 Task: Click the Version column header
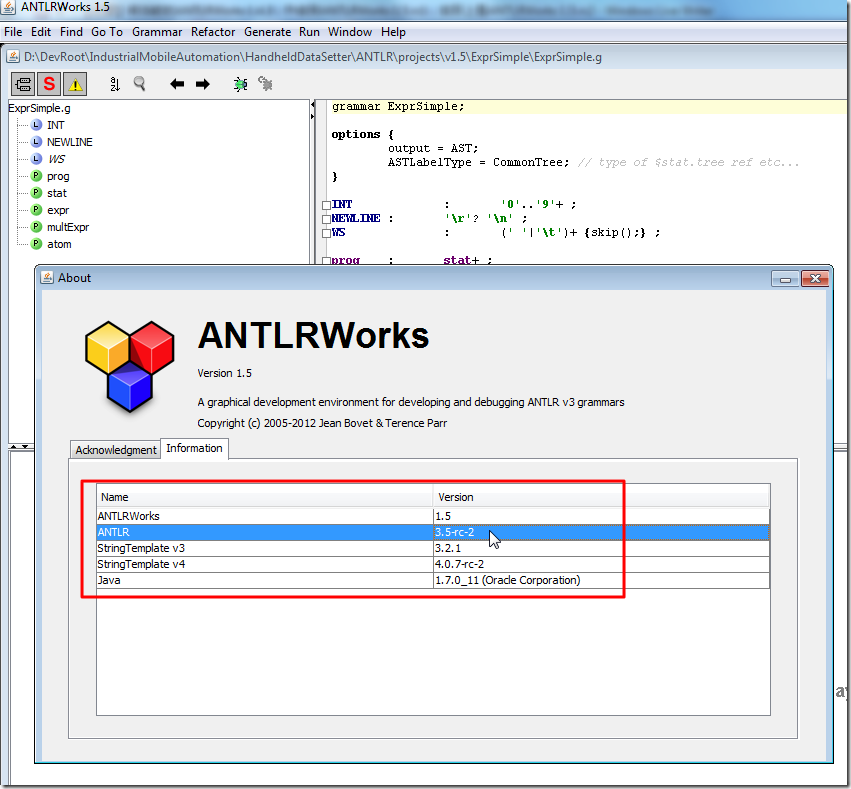[x=601, y=497]
